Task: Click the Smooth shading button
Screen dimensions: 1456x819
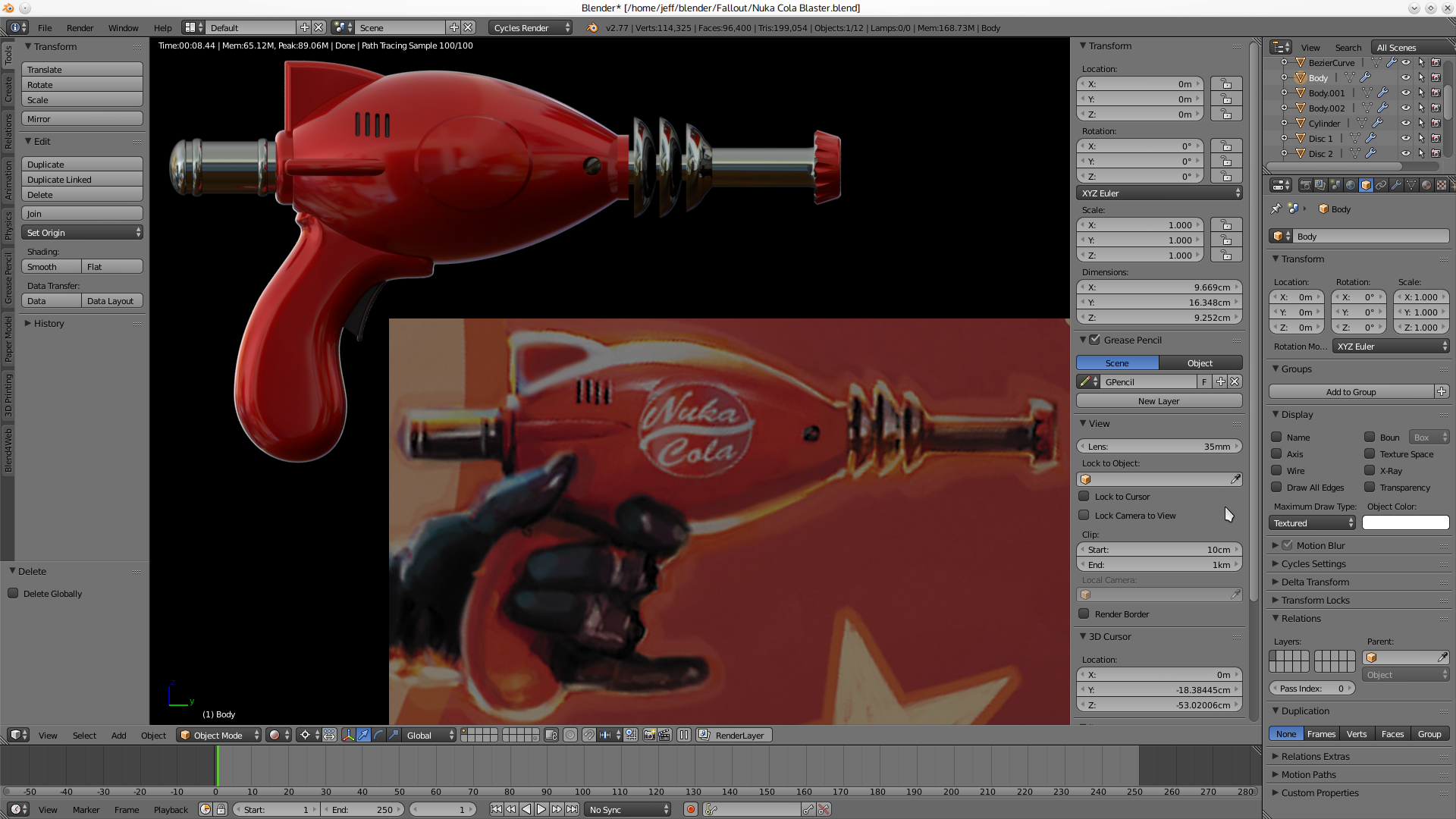Action: pyautogui.click(x=51, y=266)
